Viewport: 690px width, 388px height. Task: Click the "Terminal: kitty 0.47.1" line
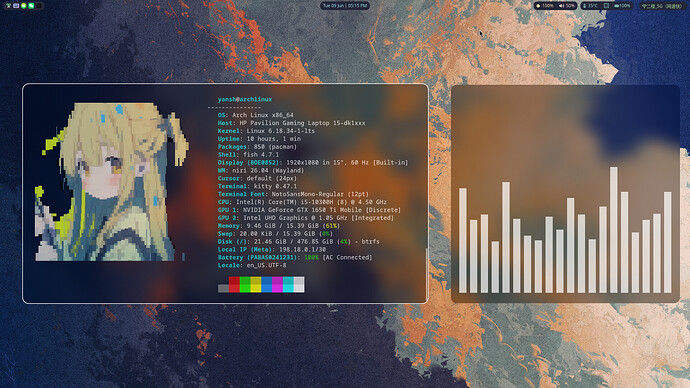[x=257, y=187]
